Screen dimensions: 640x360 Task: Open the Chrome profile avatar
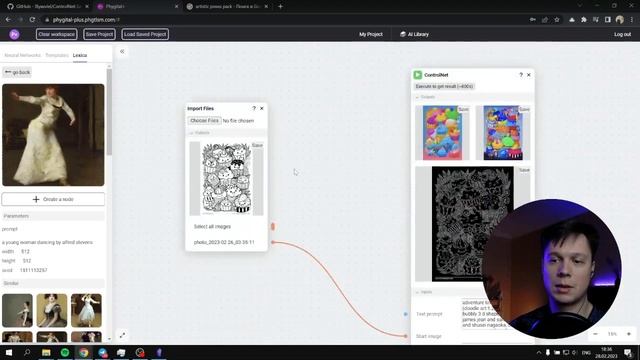click(x=620, y=20)
